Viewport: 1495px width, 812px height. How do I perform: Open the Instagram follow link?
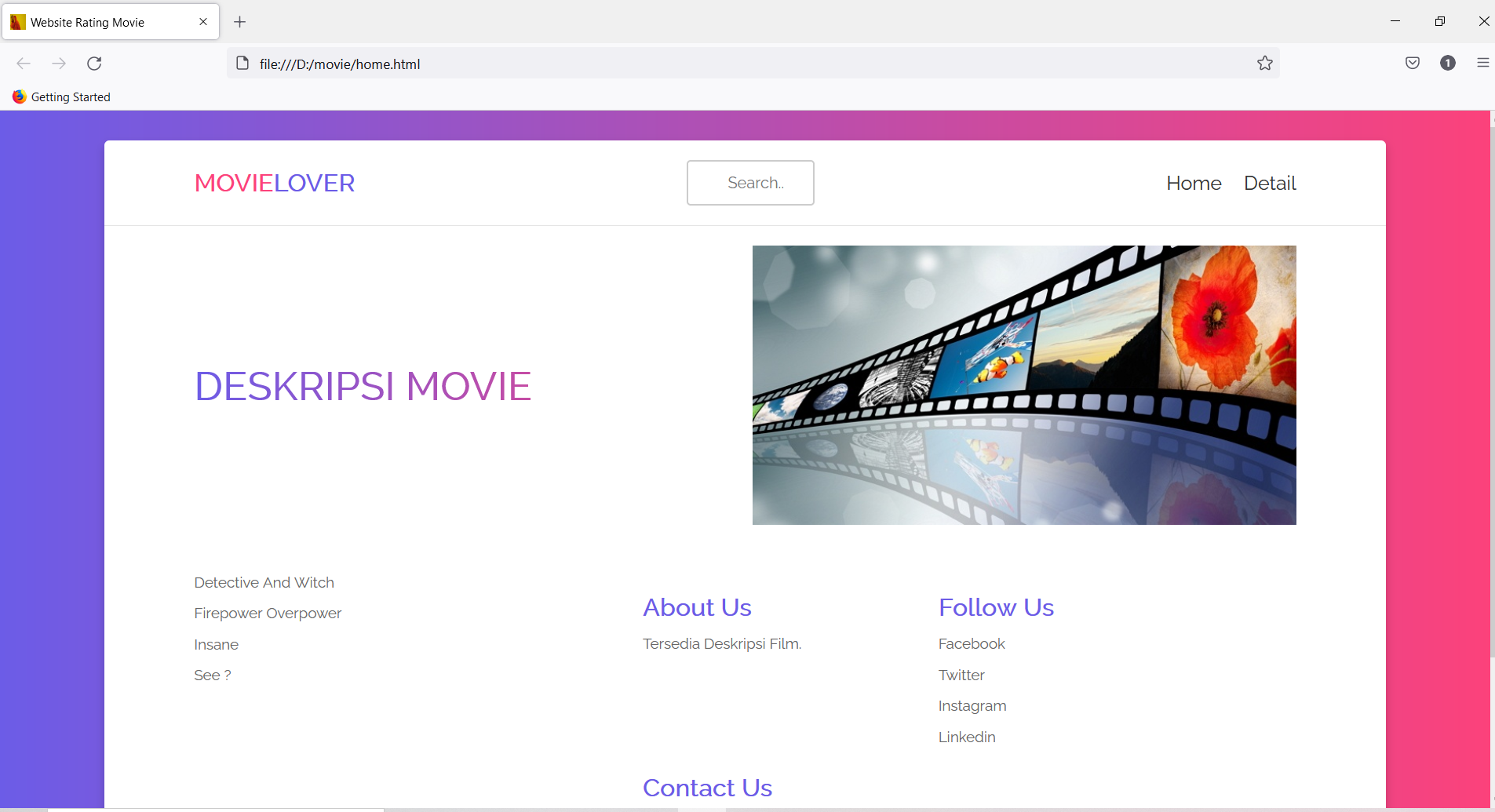point(972,705)
